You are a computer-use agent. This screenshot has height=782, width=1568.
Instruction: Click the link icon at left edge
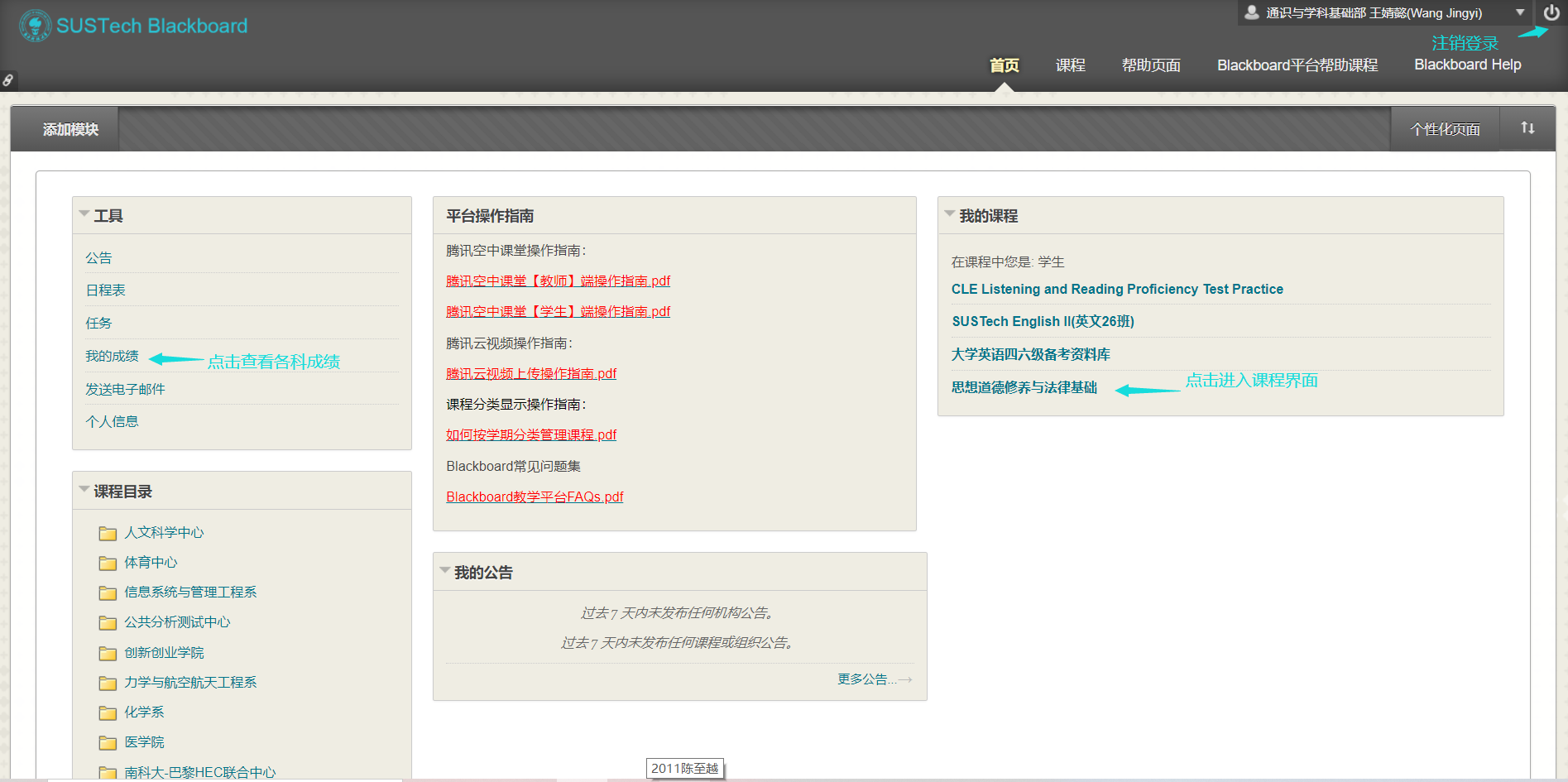pos(7,80)
